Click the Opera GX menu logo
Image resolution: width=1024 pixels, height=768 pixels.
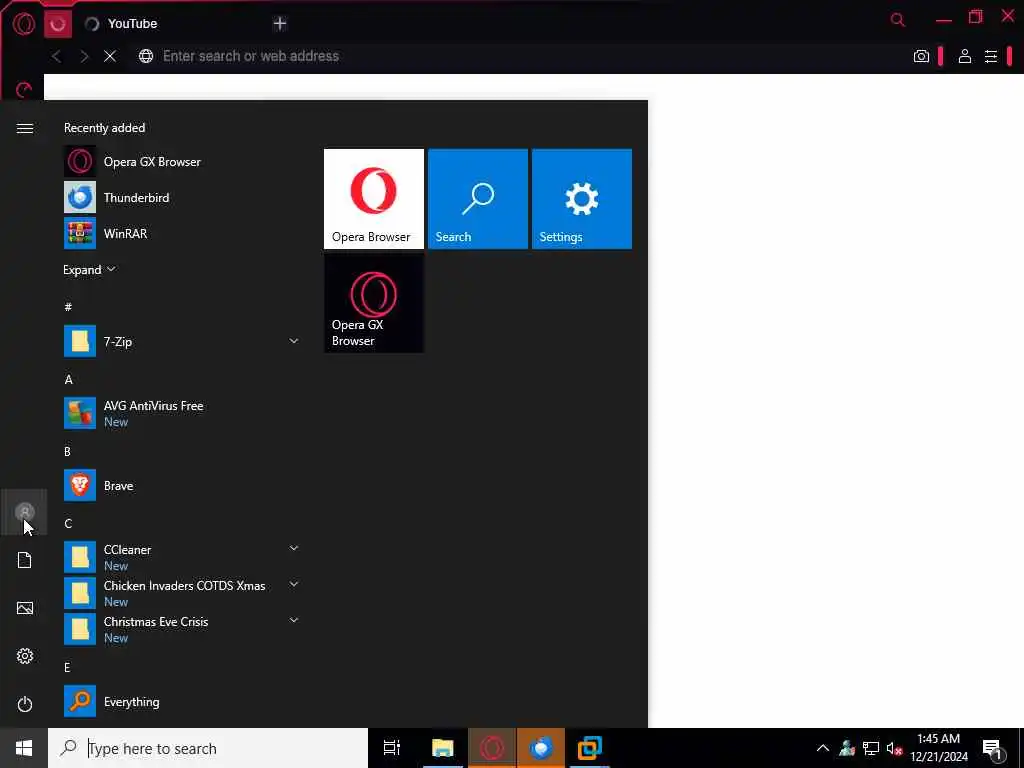24,24
